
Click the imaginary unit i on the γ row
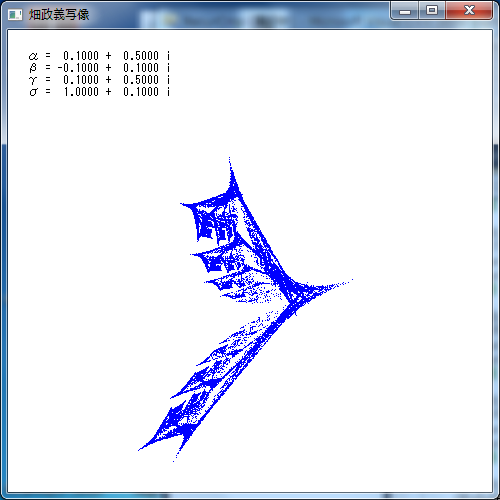click(168, 80)
